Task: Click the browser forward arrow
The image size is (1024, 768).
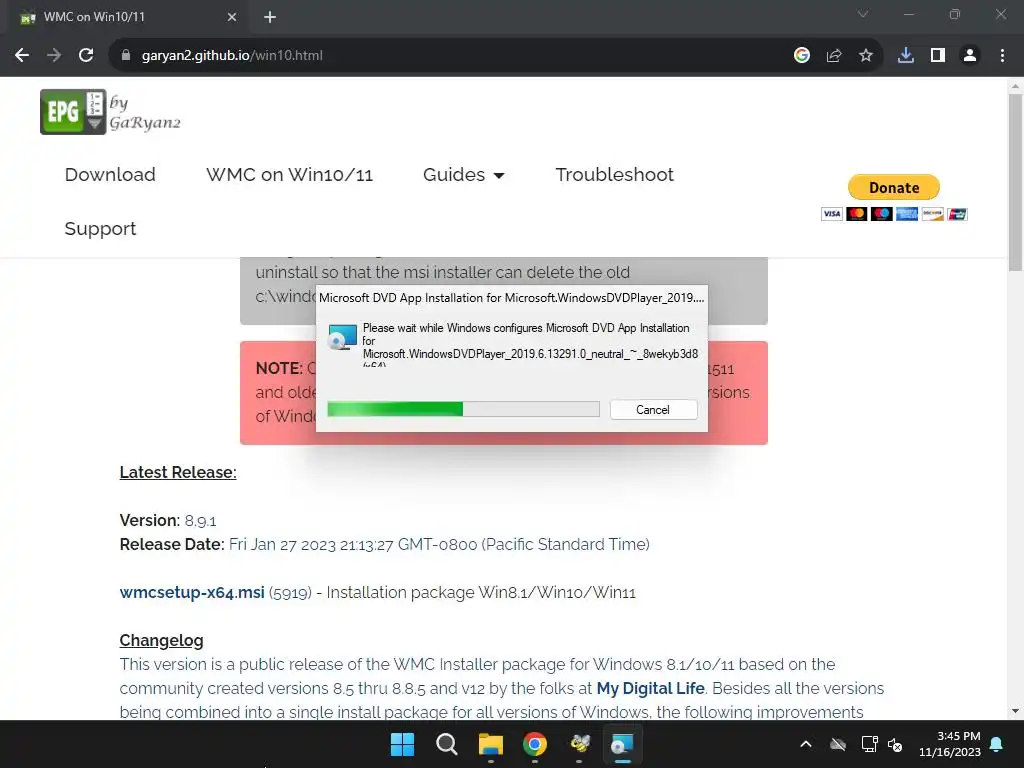Action: (x=54, y=56)
